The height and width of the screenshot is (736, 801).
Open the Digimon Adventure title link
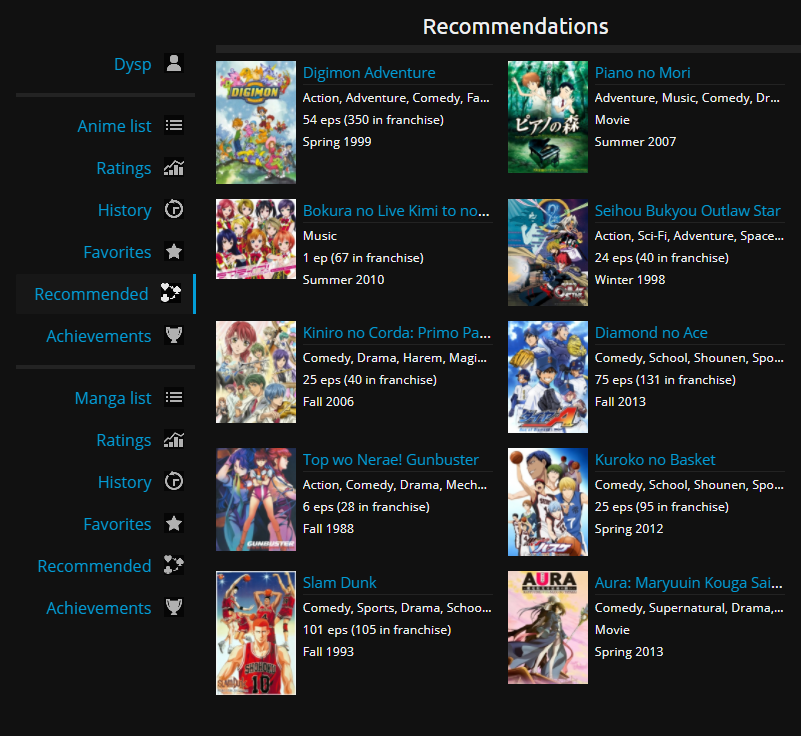coord(369,73)
